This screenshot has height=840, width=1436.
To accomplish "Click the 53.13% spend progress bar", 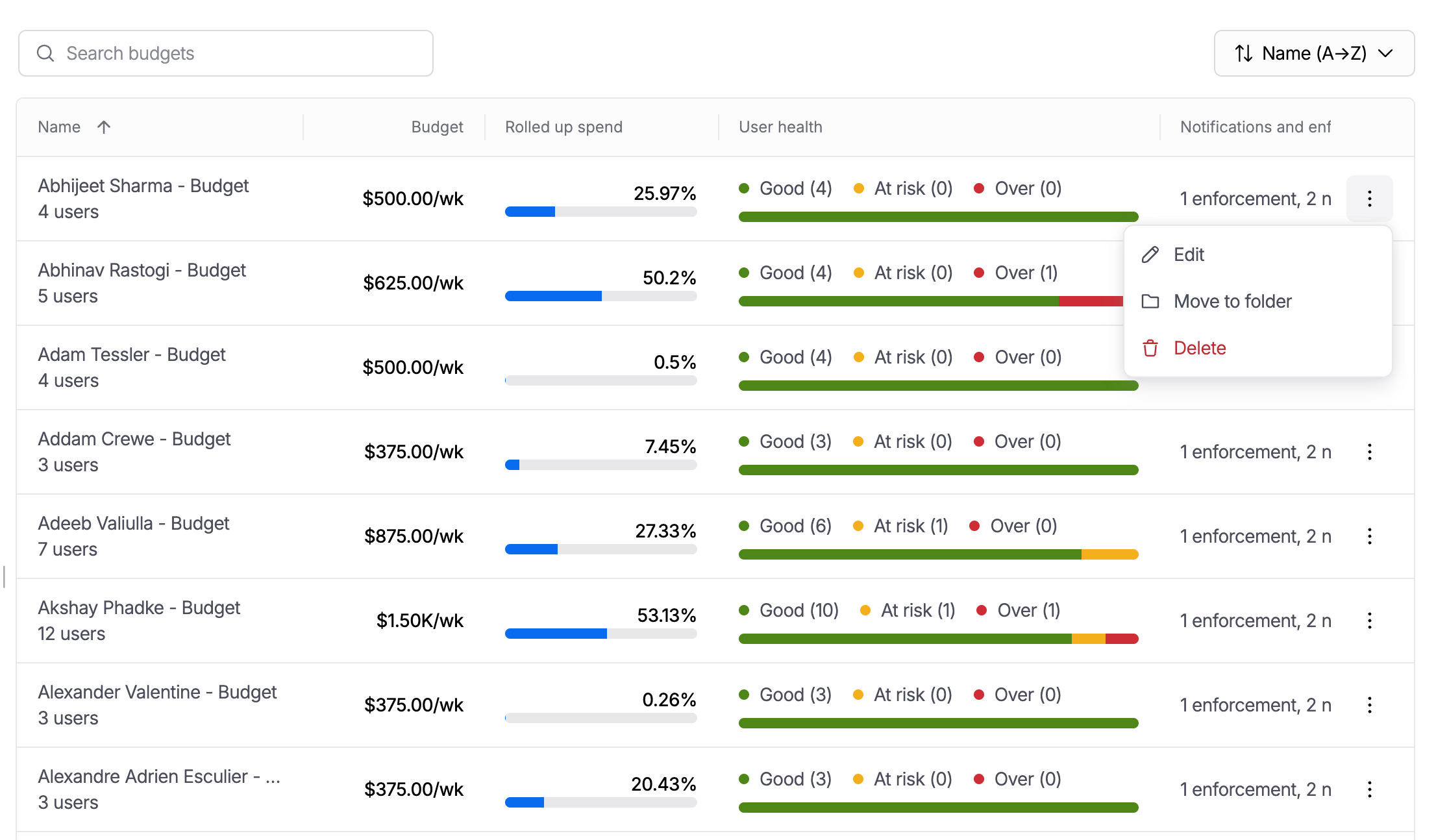I will (600, 634).
